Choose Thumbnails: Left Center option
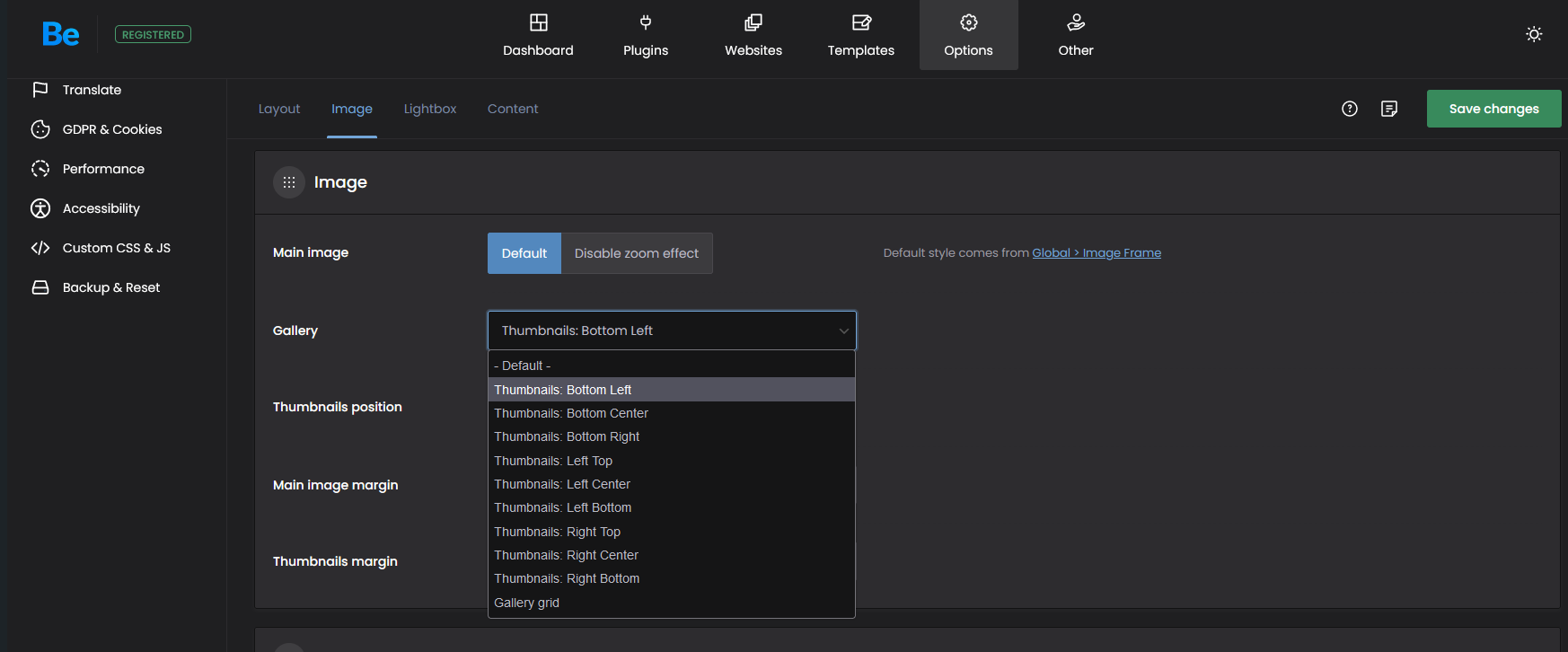This screenshot has height=652, width=1568. [x=672, y=484]
